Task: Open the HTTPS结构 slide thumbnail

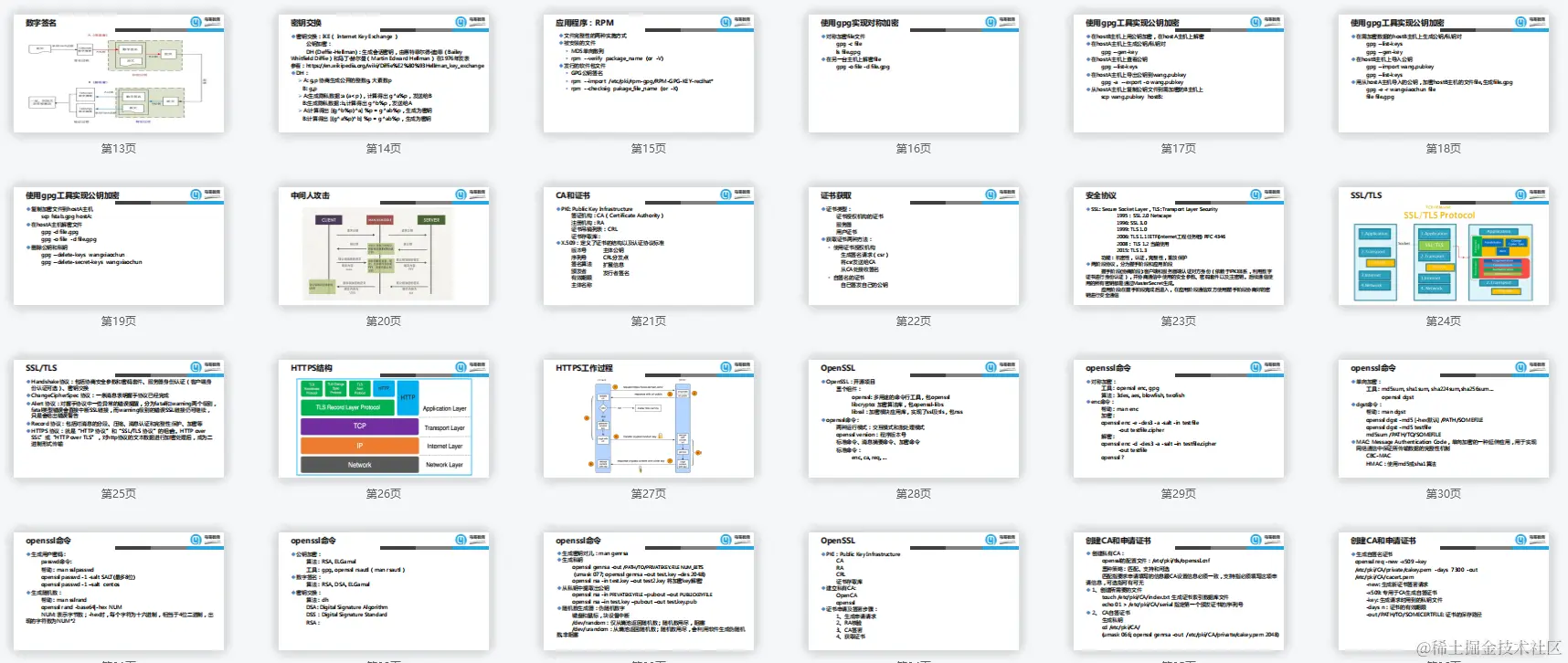Action: point(384,418)
